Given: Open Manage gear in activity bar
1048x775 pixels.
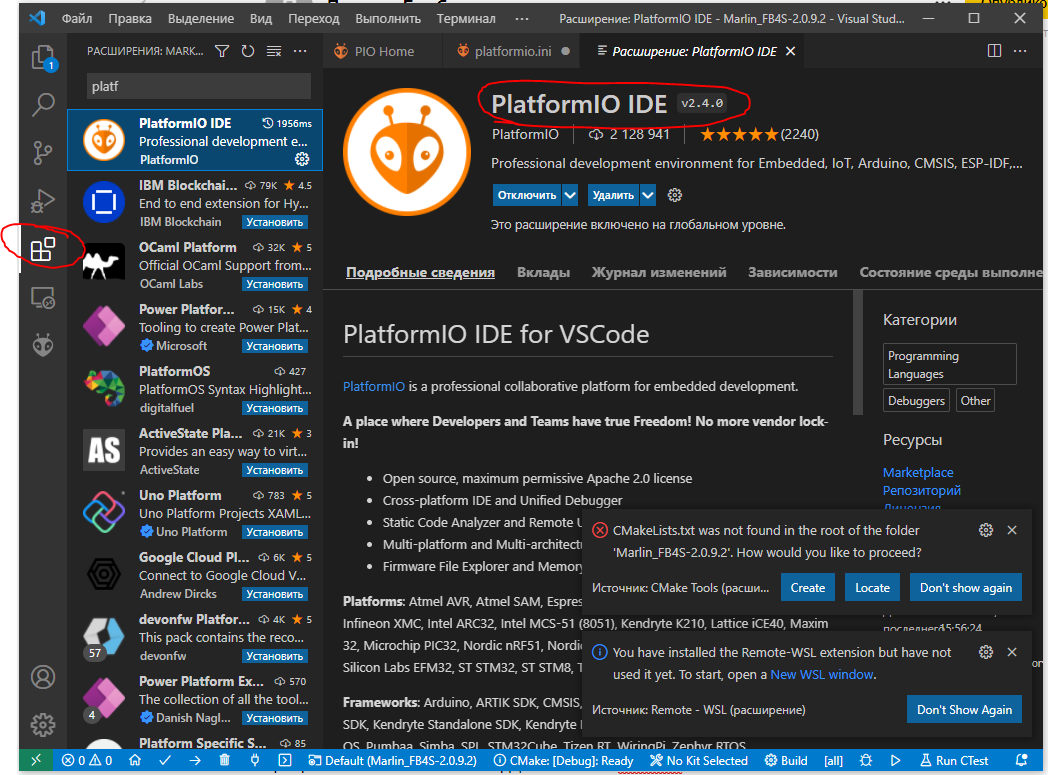Looking at the screenshot, I should pyautogui.click(x=43, y=724).
